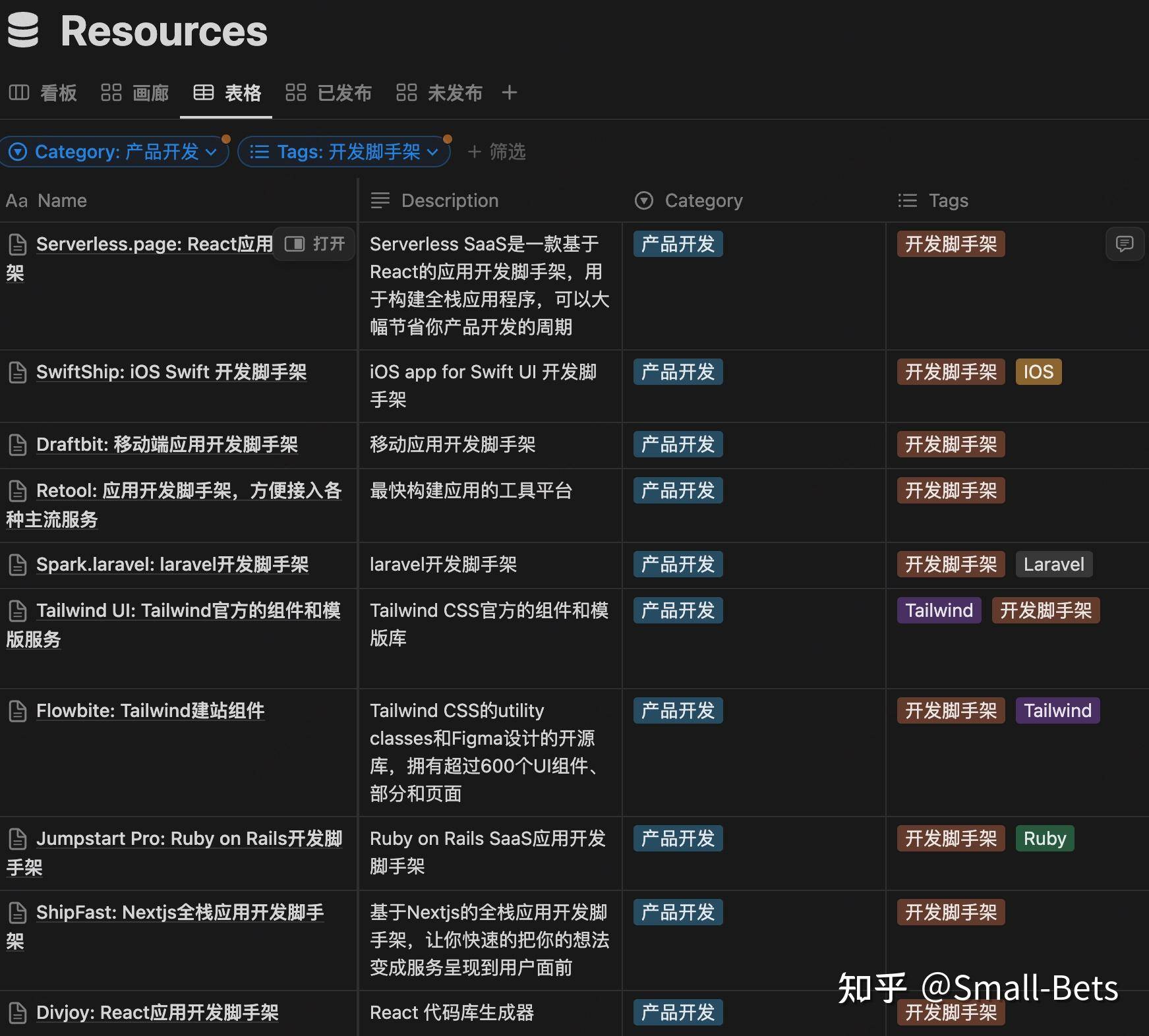
Task: Switch to the 画廊 gallery view tab
Action: click(x=135, y=93)
